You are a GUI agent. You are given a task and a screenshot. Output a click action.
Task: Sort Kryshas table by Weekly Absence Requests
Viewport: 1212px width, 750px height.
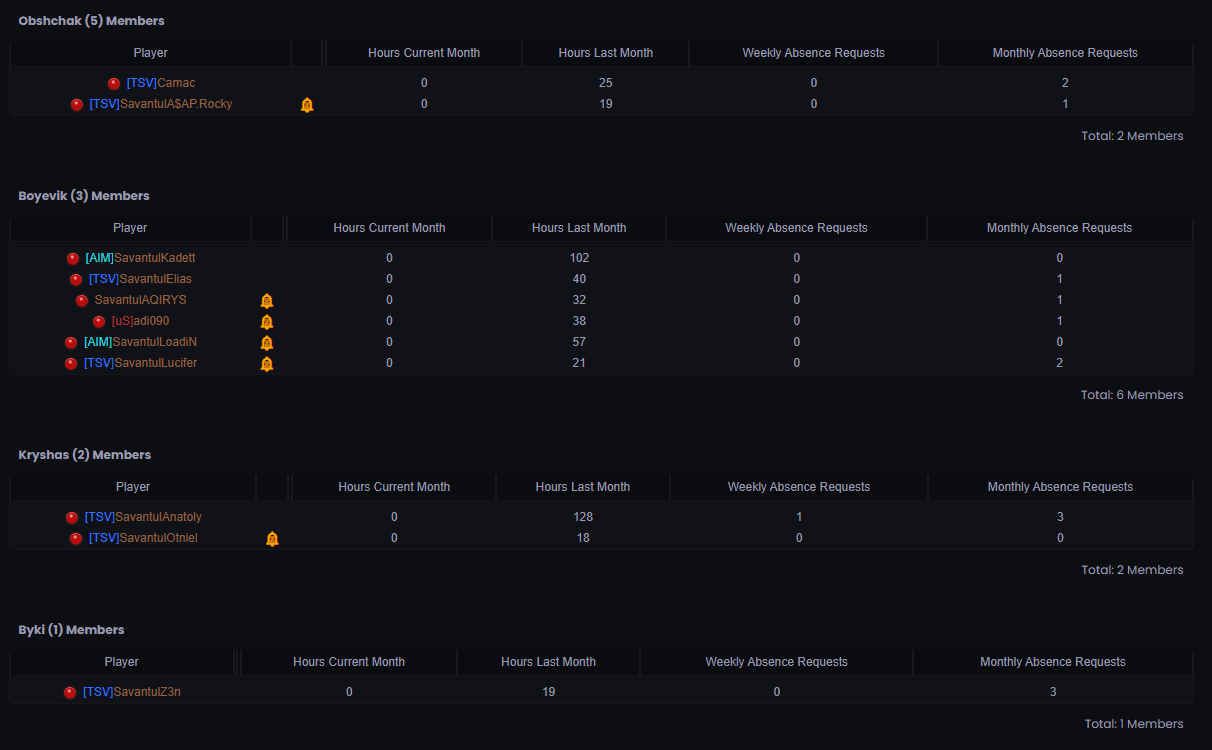point(798,487)
